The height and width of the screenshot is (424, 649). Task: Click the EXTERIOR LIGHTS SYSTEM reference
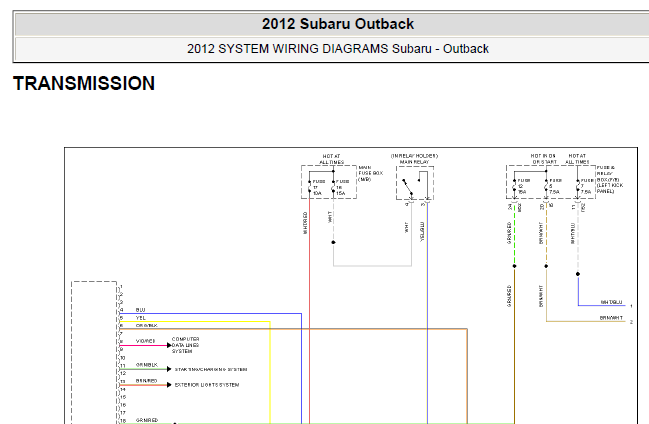207,385
